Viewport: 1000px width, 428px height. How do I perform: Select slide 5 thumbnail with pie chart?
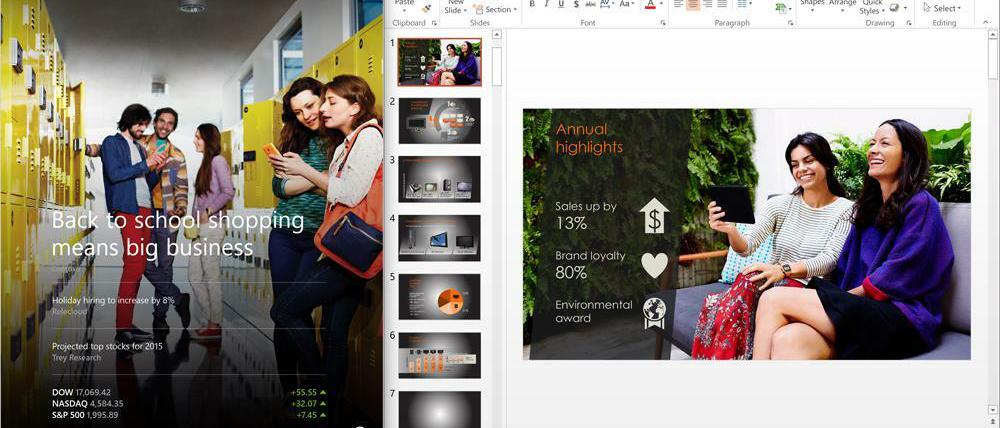coord(439,297)
